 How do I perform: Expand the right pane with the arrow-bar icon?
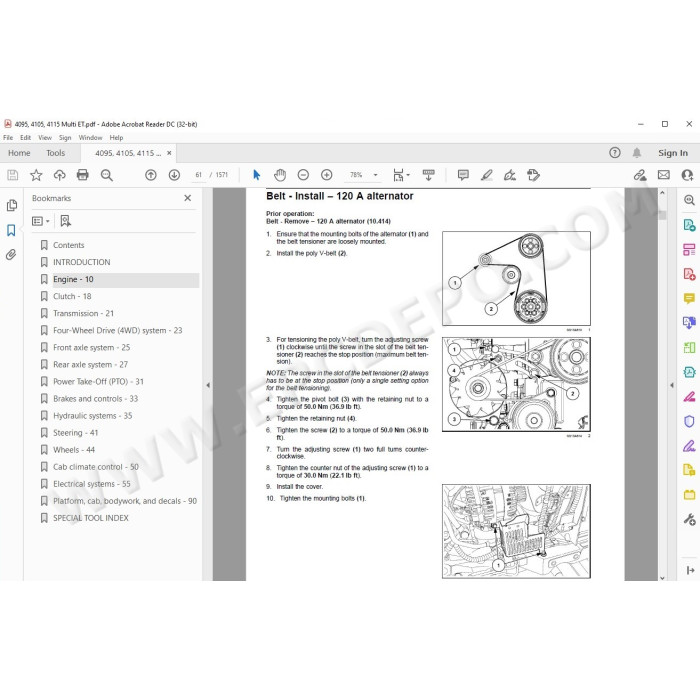coord(690,570)
